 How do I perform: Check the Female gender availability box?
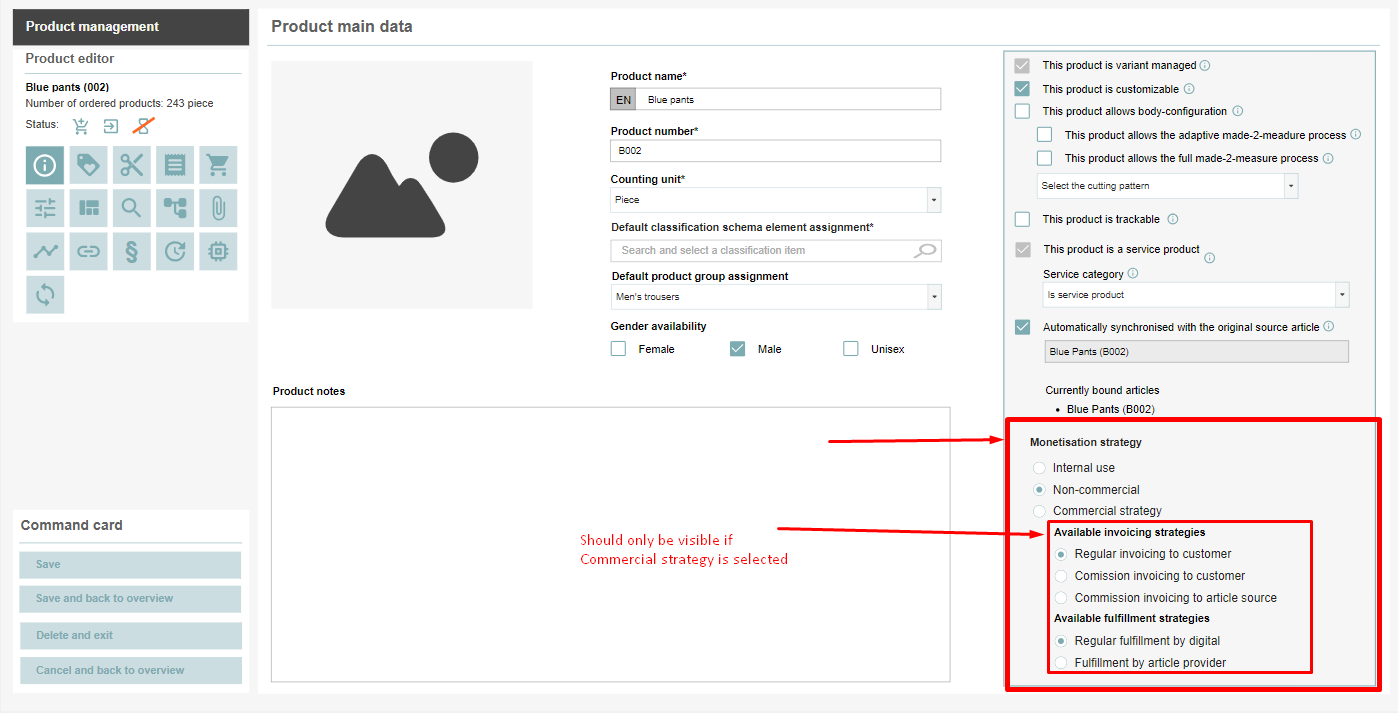[619, 349]
